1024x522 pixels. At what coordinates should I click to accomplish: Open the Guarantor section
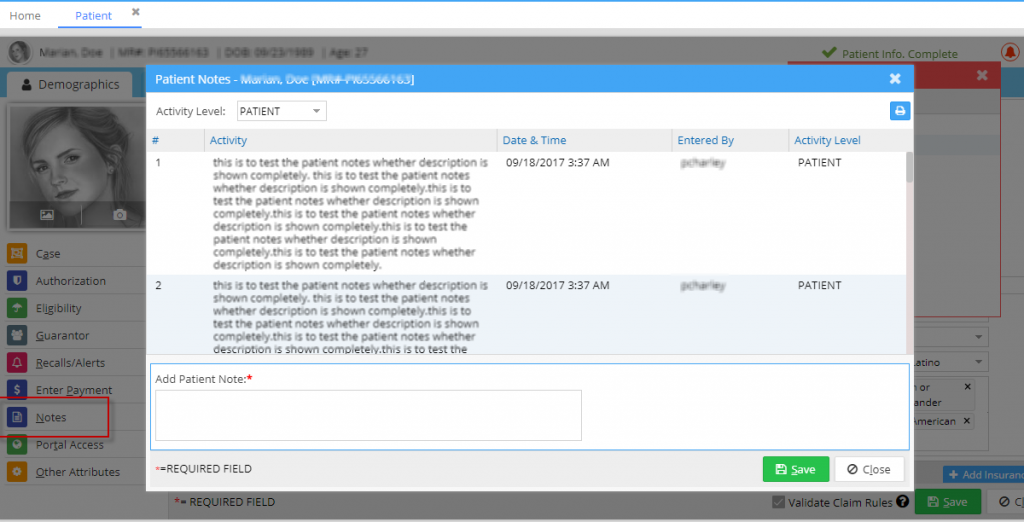(x=62, y=336)
